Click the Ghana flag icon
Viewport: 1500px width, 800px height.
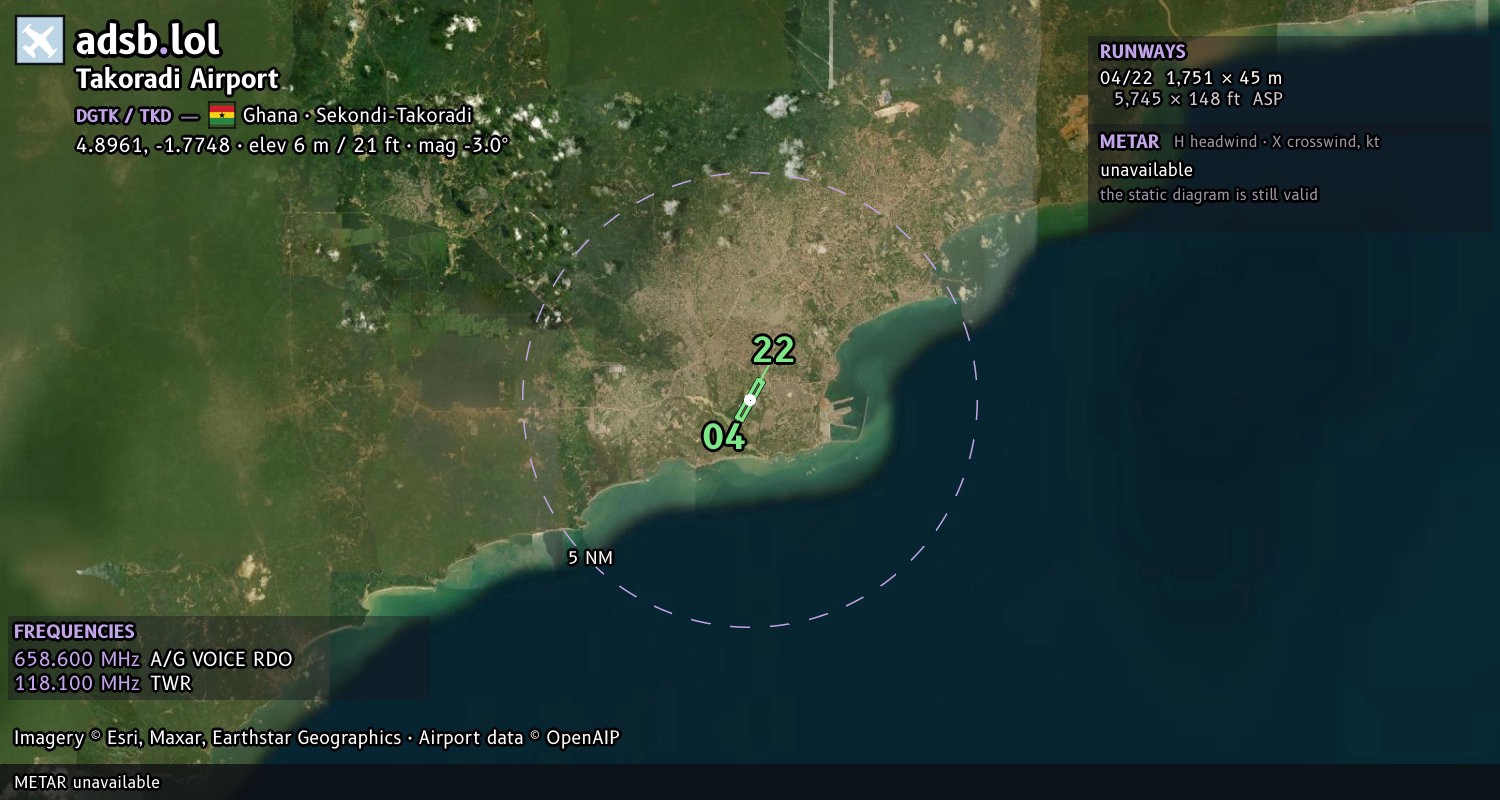[221, 115]
